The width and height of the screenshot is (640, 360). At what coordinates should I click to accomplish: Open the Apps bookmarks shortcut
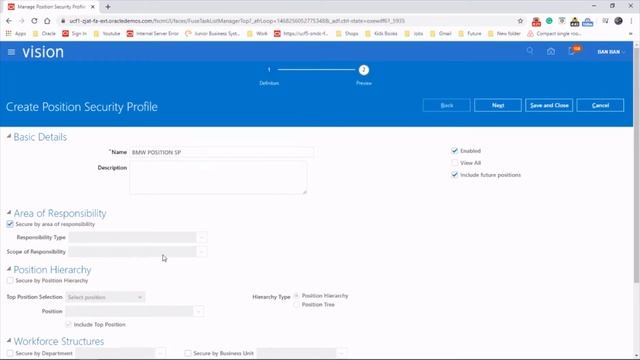pos(16,33)
